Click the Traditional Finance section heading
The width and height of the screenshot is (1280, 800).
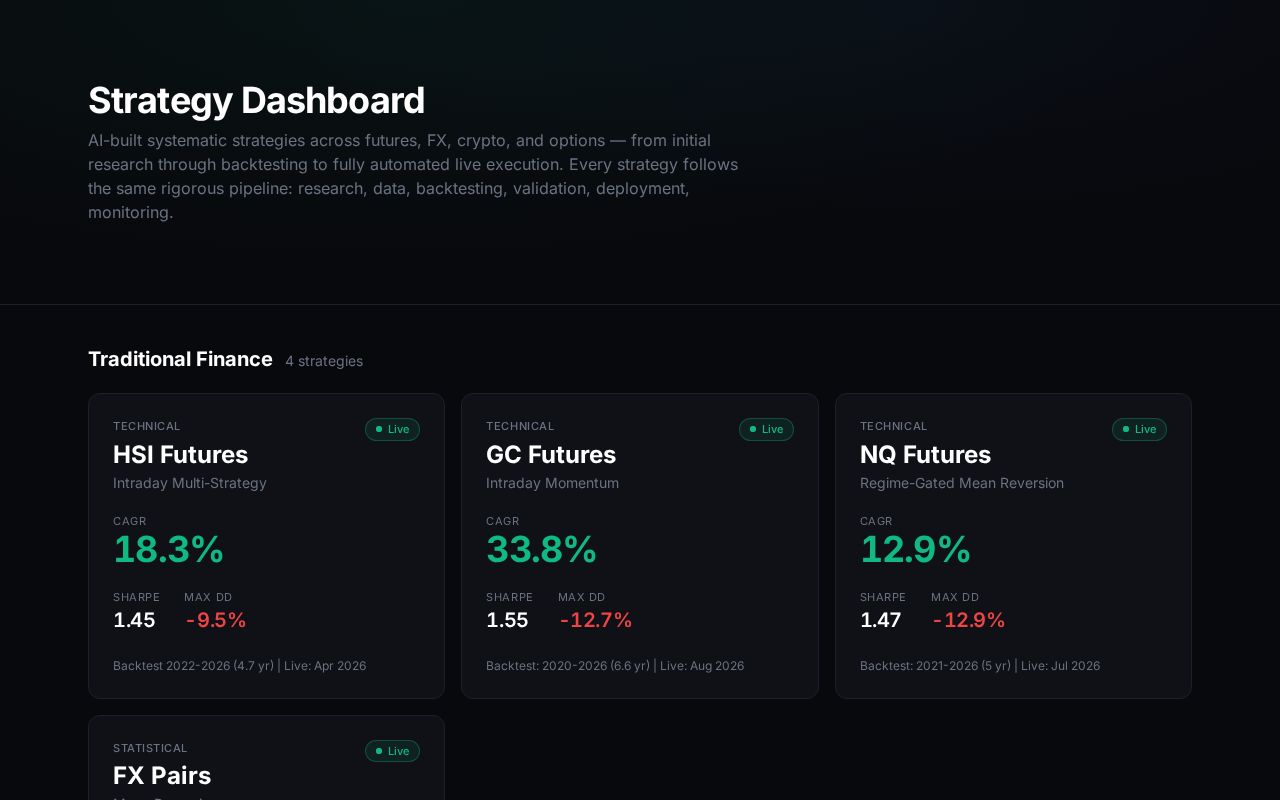(180, 359)
